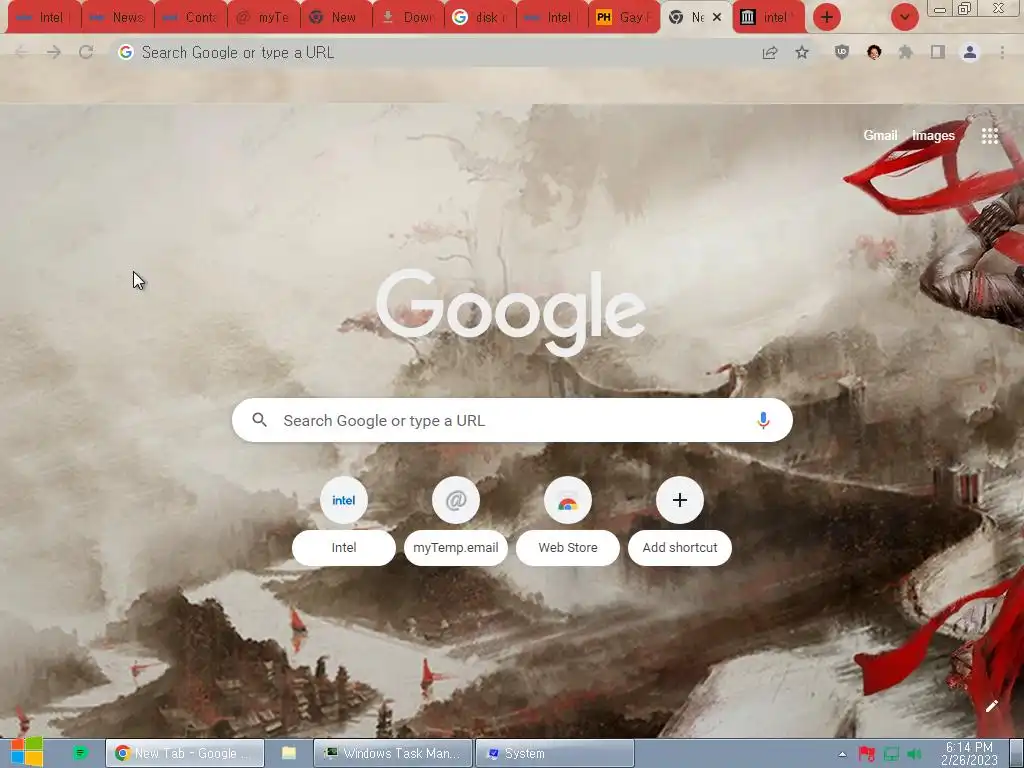Switch to Windows Task Manager in taskbar
Image resolution: width=1024 pixels, height=768 pixels.
click(x=393, y=754)
